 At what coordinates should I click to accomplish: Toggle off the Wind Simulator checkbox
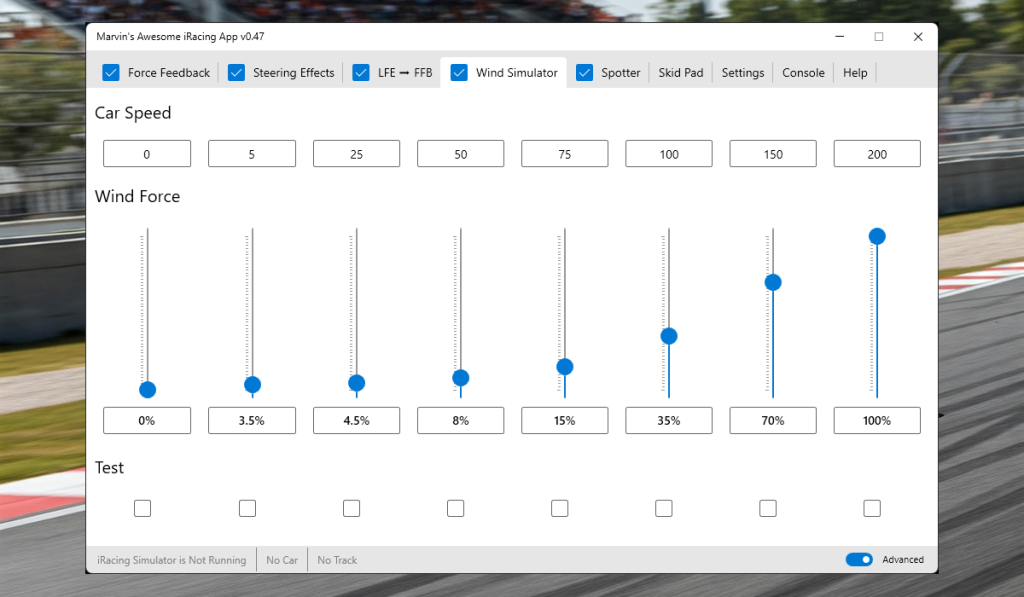click(x=459, y=72)
